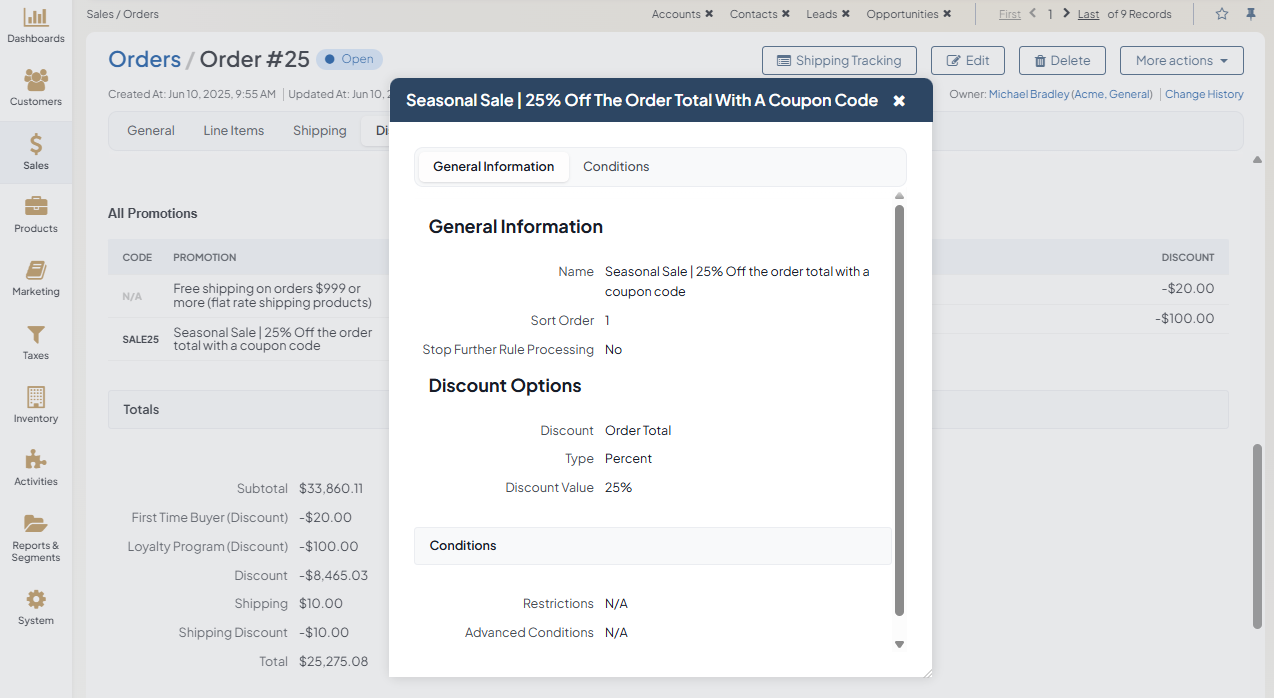The height and width of the screenshot is (698, 1274).
Task: Click the dialog's vertical scrollbar
Action: coord(899,410)
